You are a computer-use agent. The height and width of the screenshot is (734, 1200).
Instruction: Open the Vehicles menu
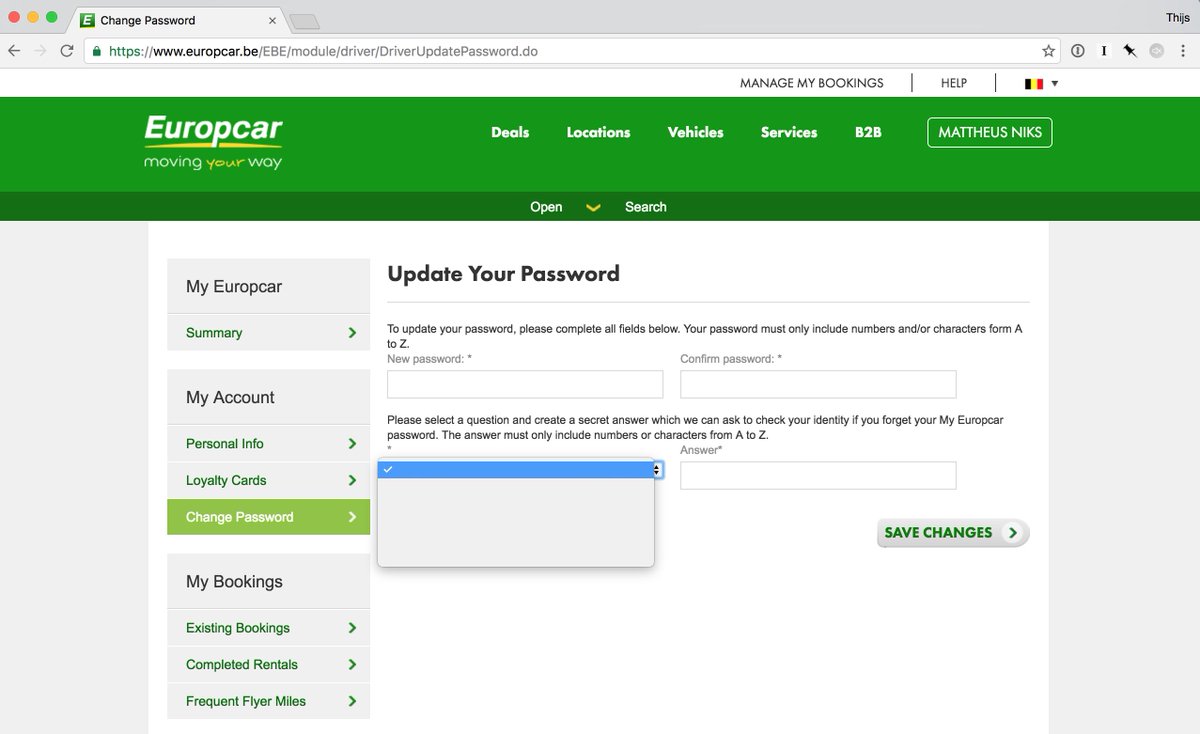pyautogui.click(x=695, y=132)
